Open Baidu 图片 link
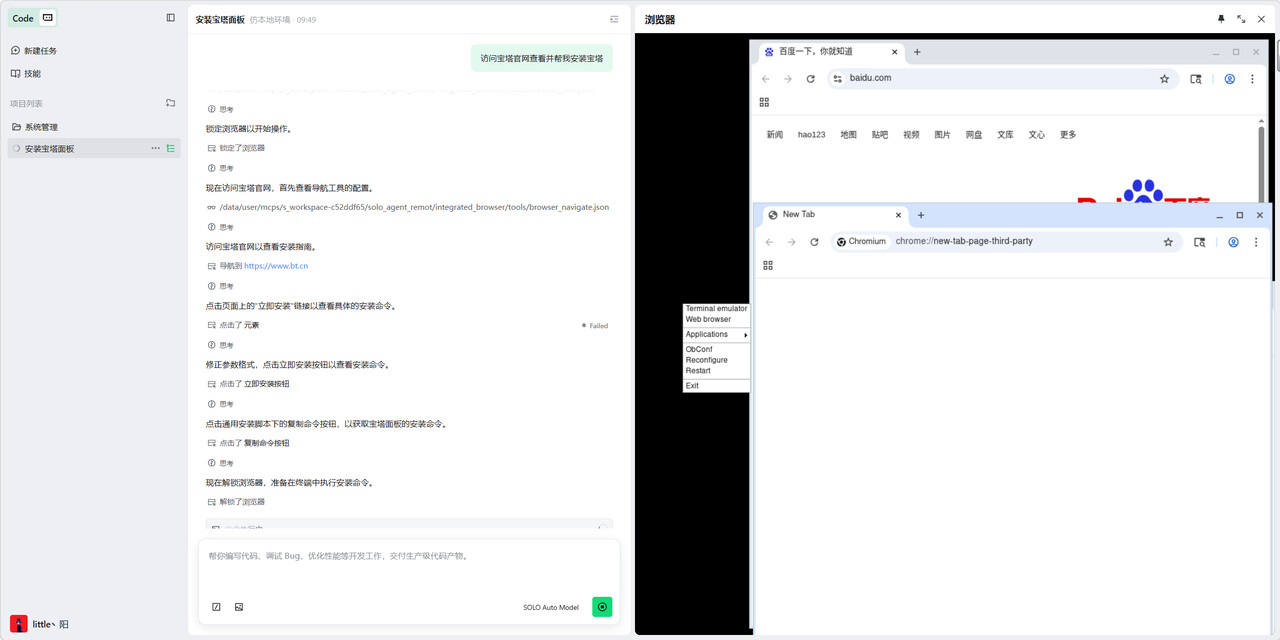Viewport: 1280px width, 640px height. pos(942,135)
